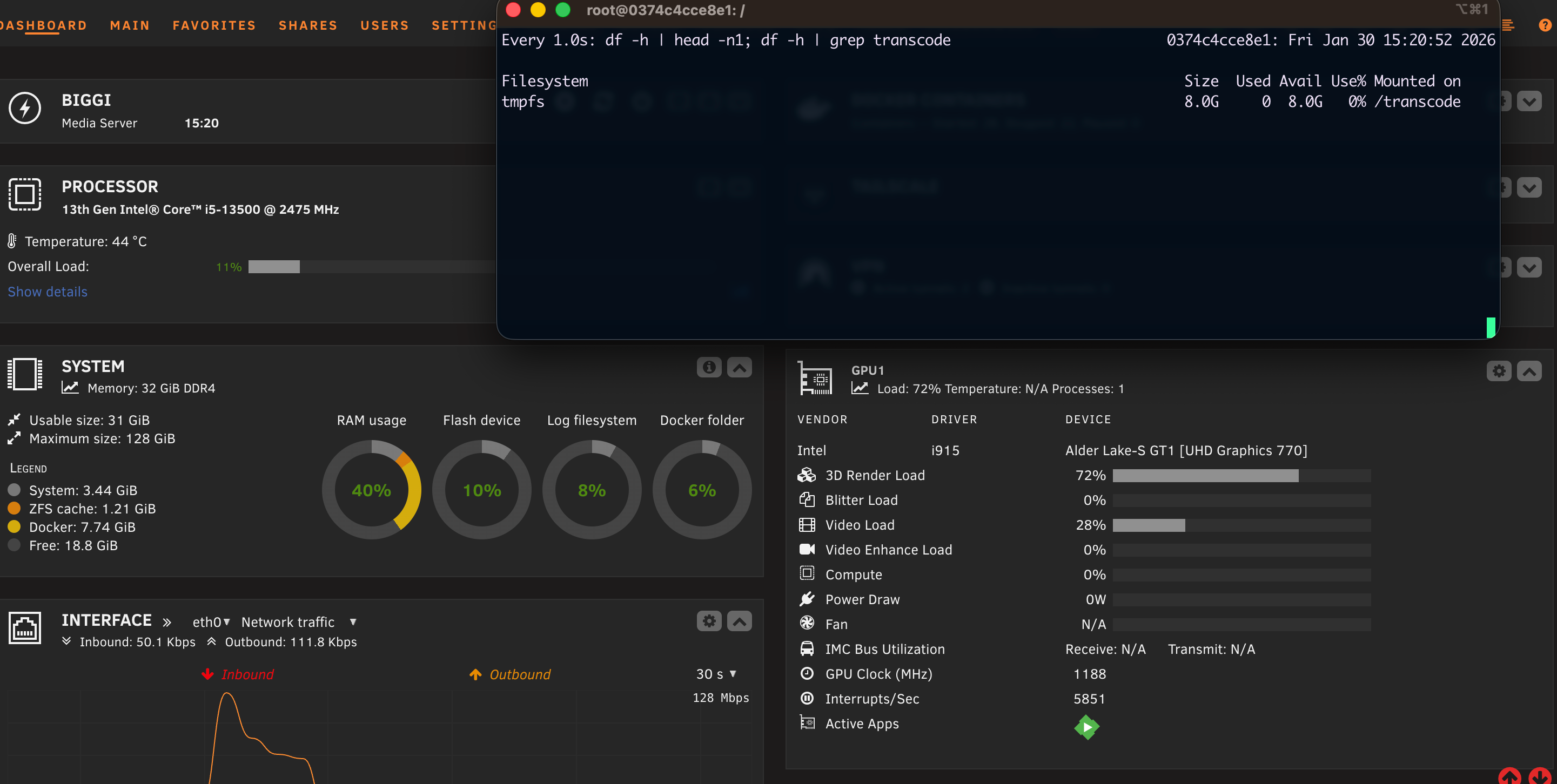Open the eth0 interface dropdown
The image size is (1557, 784).
coord(211,622)
